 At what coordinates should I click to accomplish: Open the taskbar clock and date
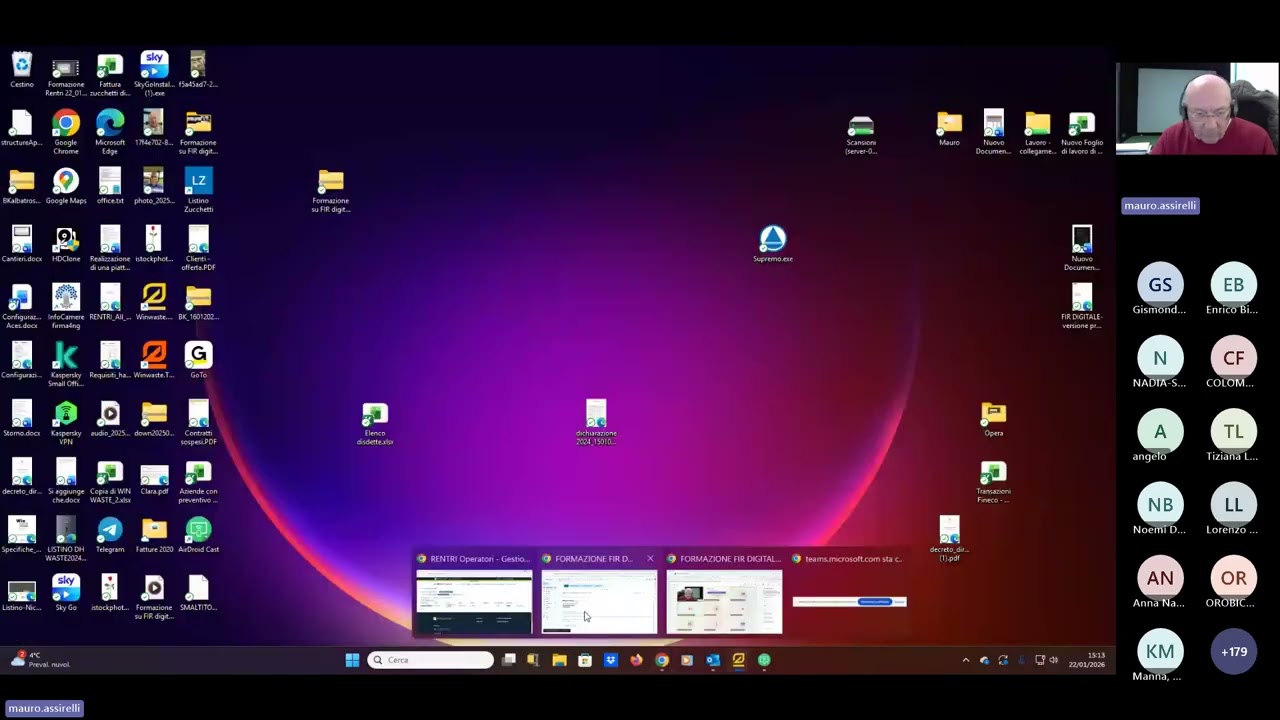[x=1086, y=660]
